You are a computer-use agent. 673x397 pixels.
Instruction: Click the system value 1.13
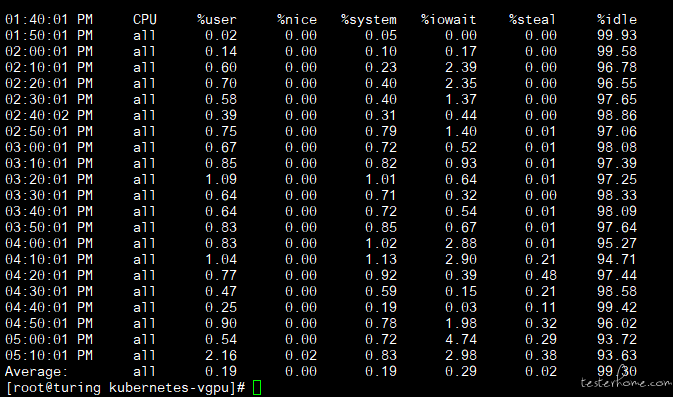click(x=381, y=260)
